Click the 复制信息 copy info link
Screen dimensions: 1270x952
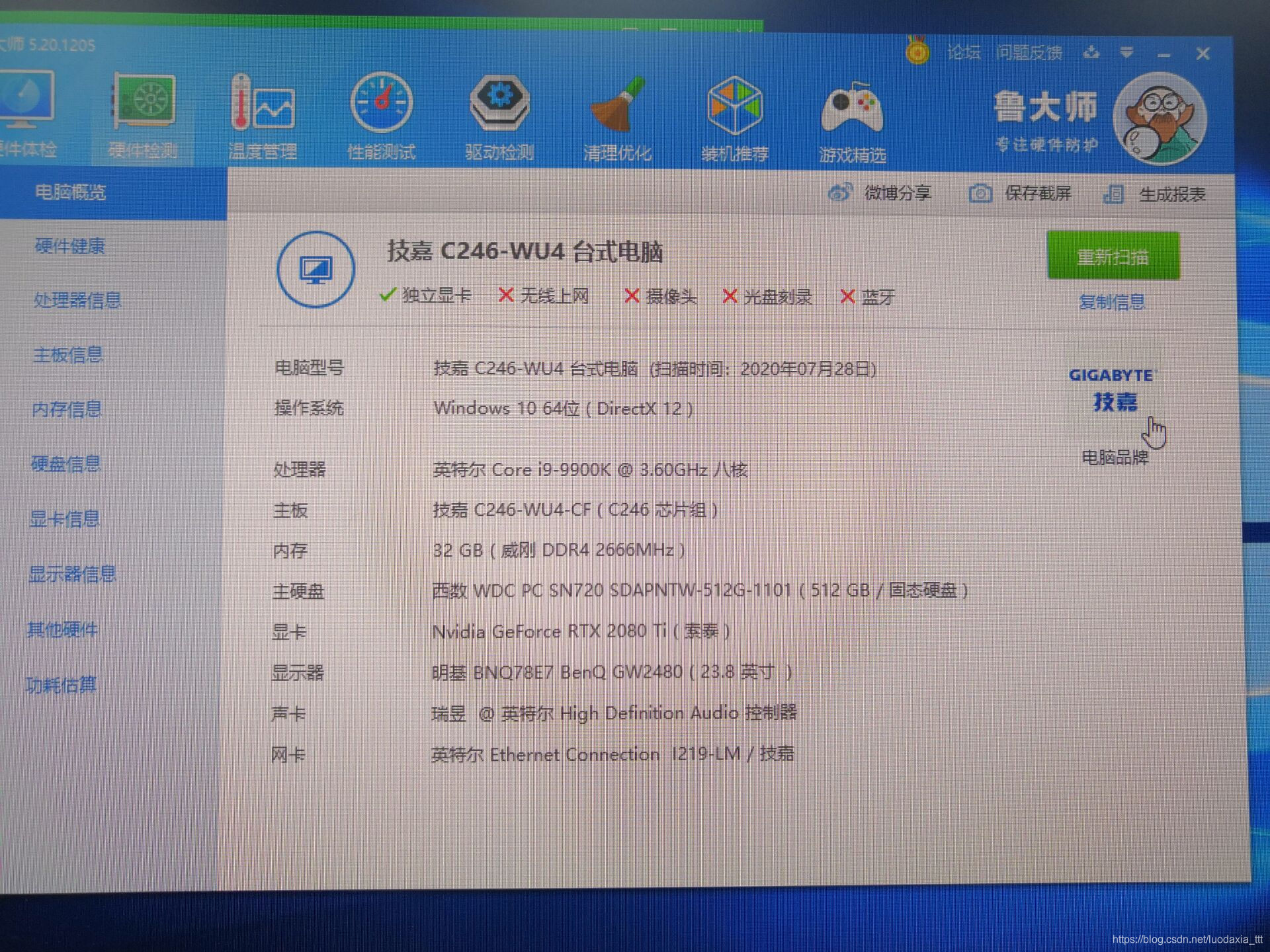(1112, 302)
